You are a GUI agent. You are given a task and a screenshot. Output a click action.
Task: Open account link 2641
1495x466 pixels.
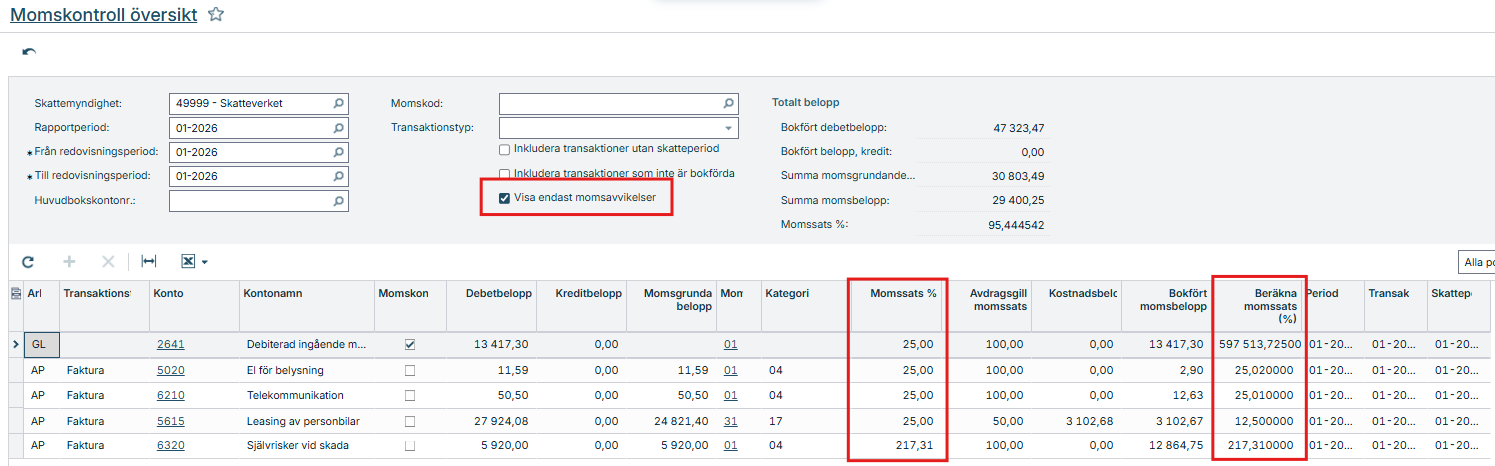tap(170, 344)
